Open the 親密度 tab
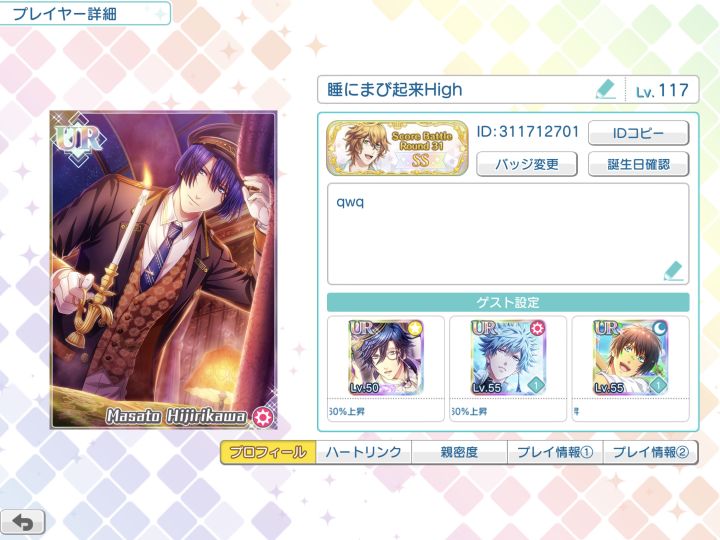The image size is (720, 540). (460, 452)
